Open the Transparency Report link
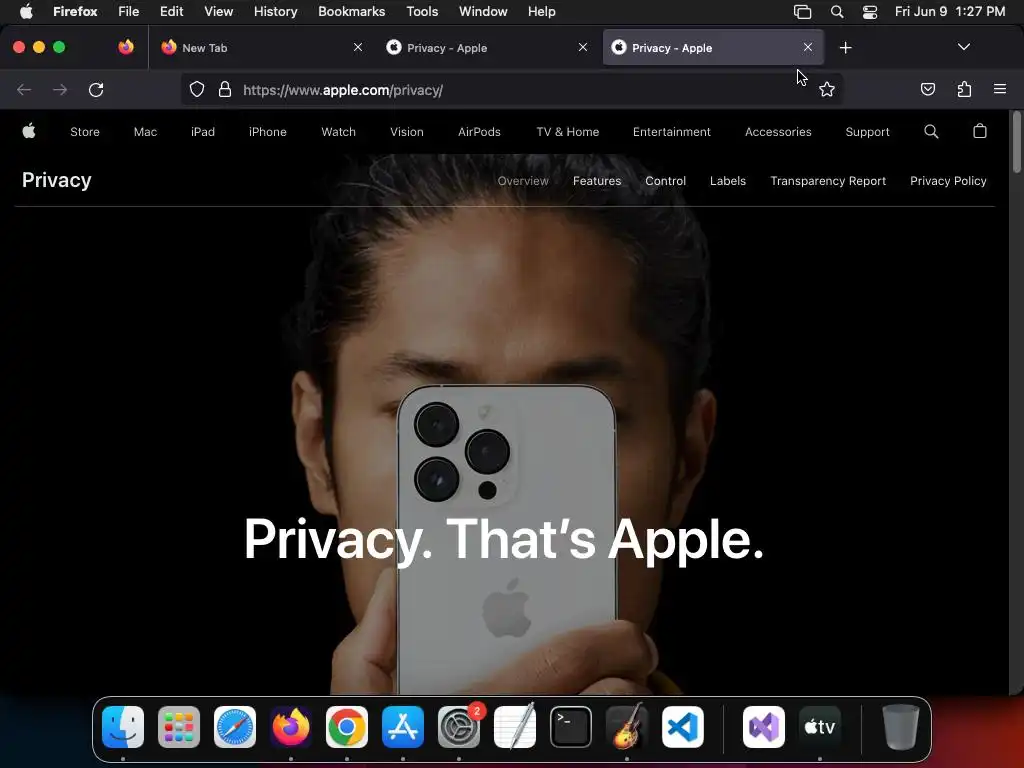The width and height of the screenshot is (1024, 768). pyautogui.click(x=828, y=181)
